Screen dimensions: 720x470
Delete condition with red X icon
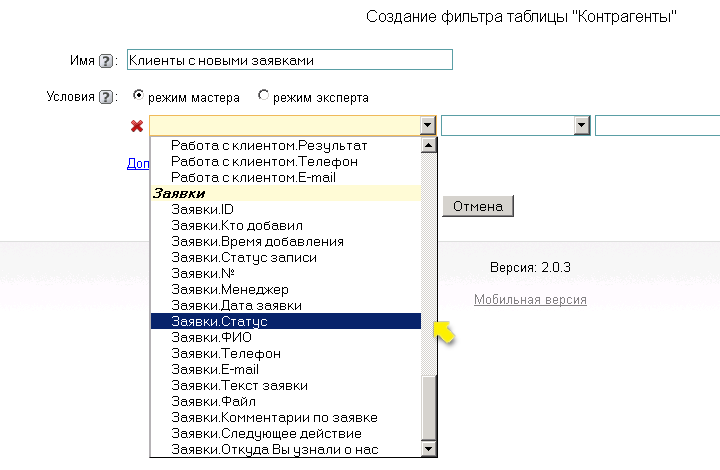137,126
